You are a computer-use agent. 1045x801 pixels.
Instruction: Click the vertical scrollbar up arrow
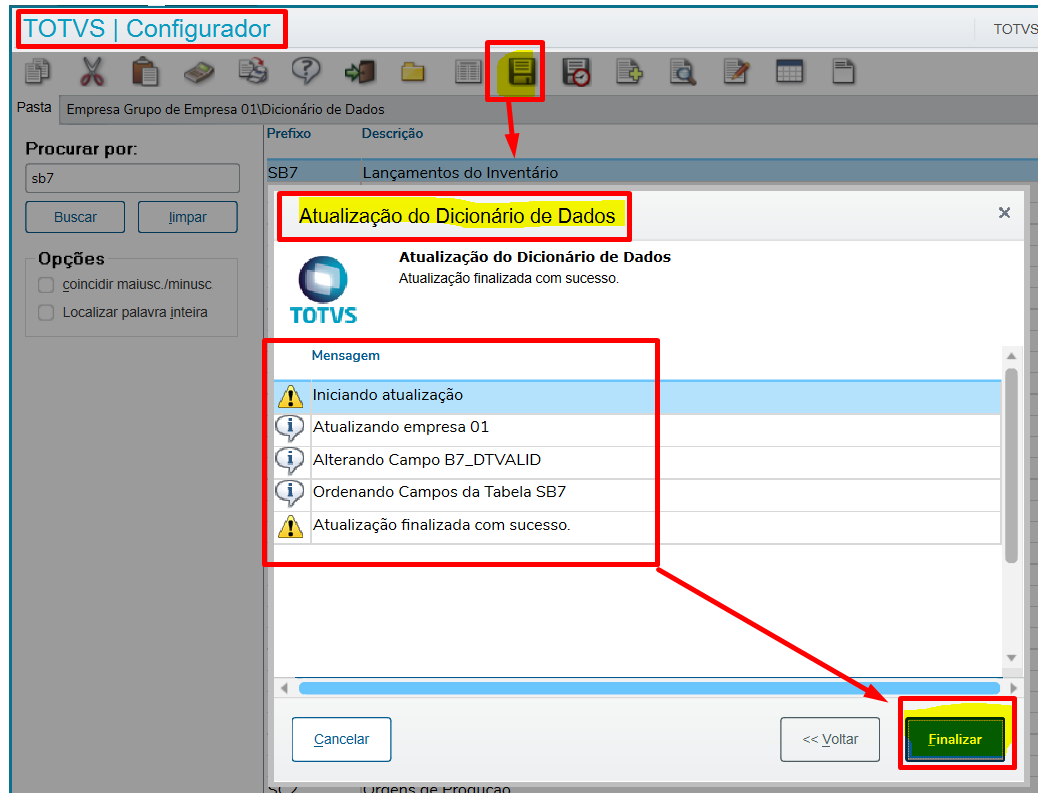(1011, 356)
